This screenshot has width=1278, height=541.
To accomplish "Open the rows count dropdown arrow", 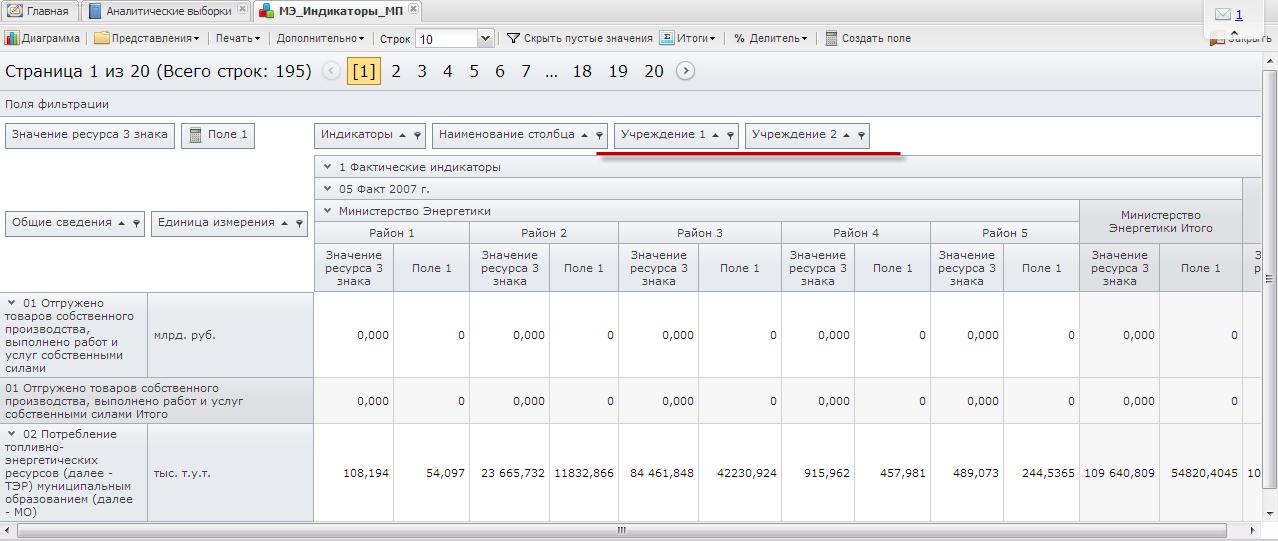I will tap(486, 39).
